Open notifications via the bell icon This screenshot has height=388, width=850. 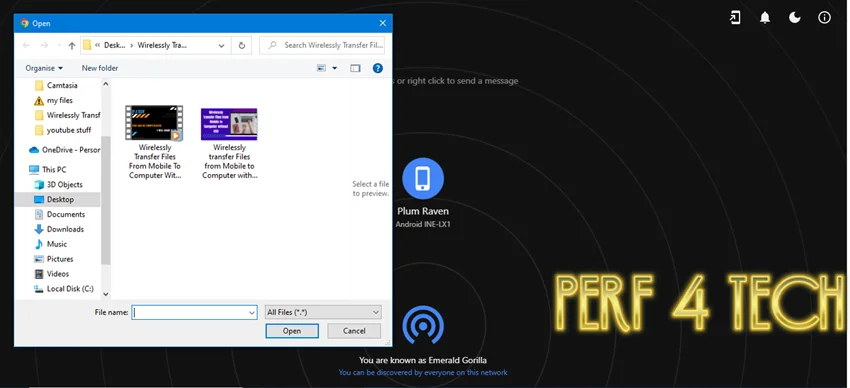765,18
